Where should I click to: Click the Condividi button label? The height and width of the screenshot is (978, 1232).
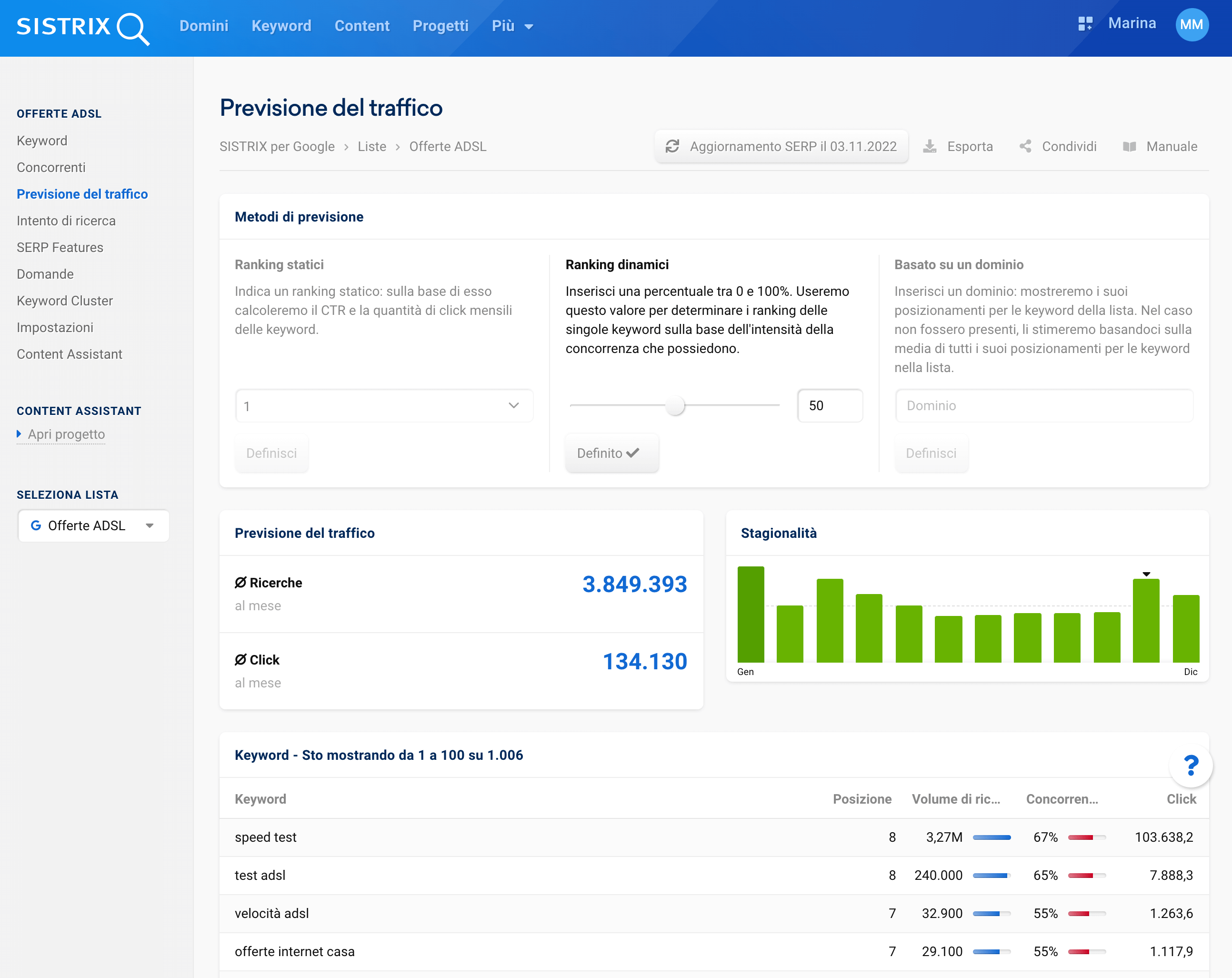[1069, 146]
